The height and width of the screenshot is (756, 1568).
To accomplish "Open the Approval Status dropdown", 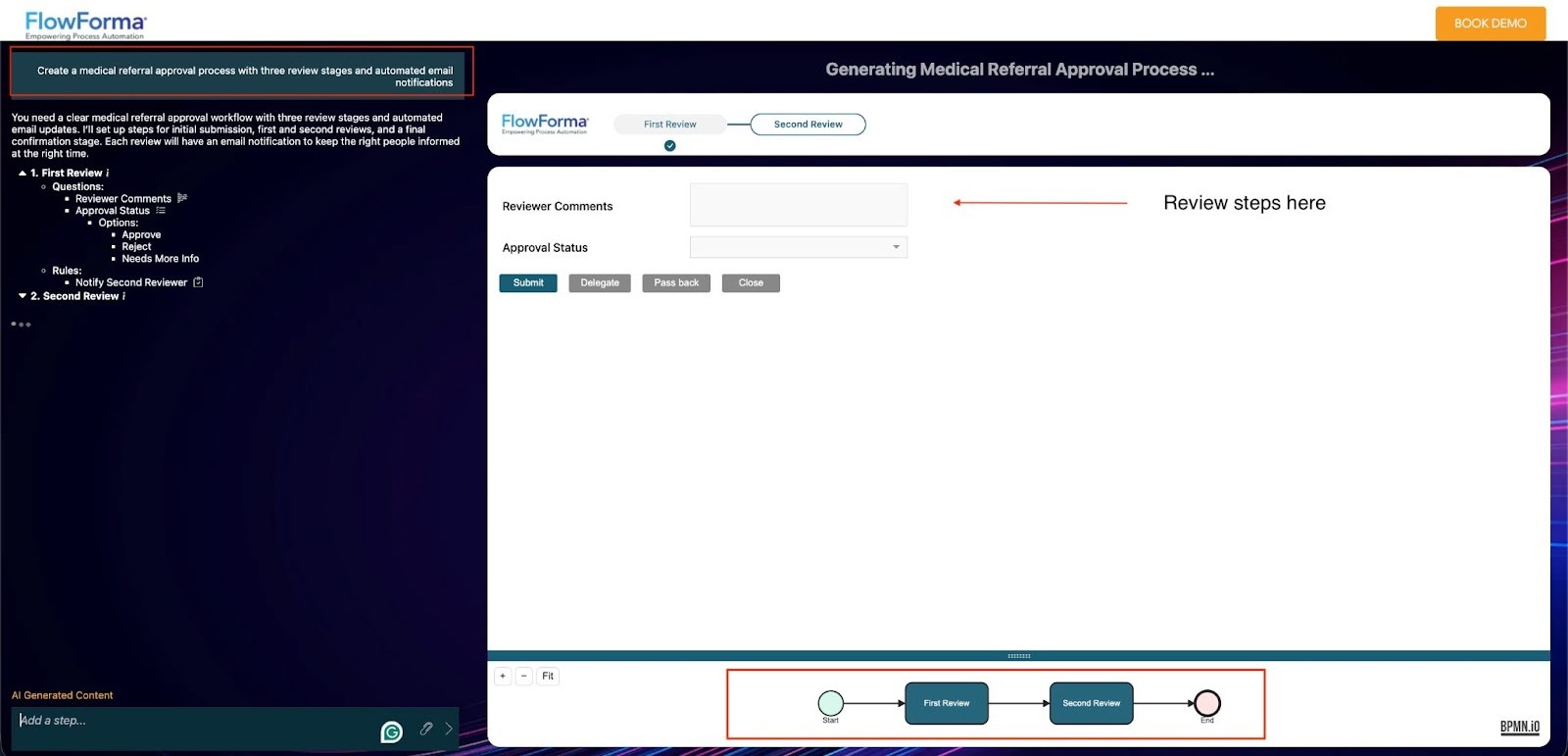I will (x=799, y=247).
